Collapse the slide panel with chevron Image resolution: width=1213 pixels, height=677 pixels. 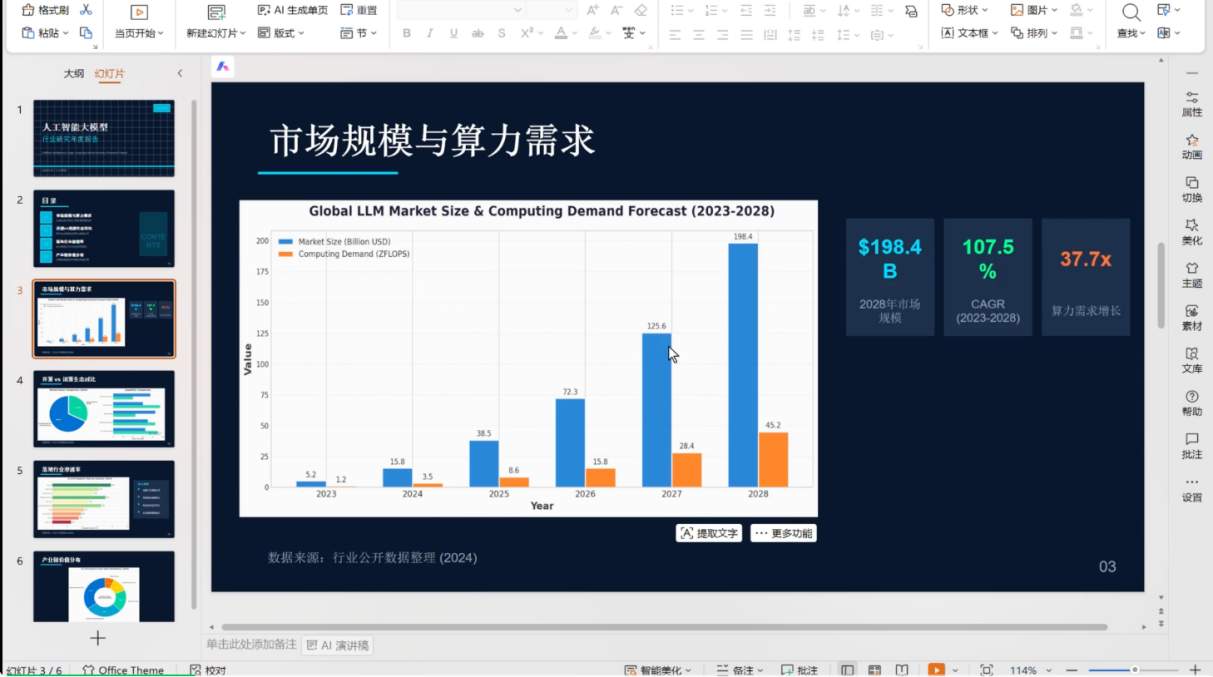click(180, 74)
